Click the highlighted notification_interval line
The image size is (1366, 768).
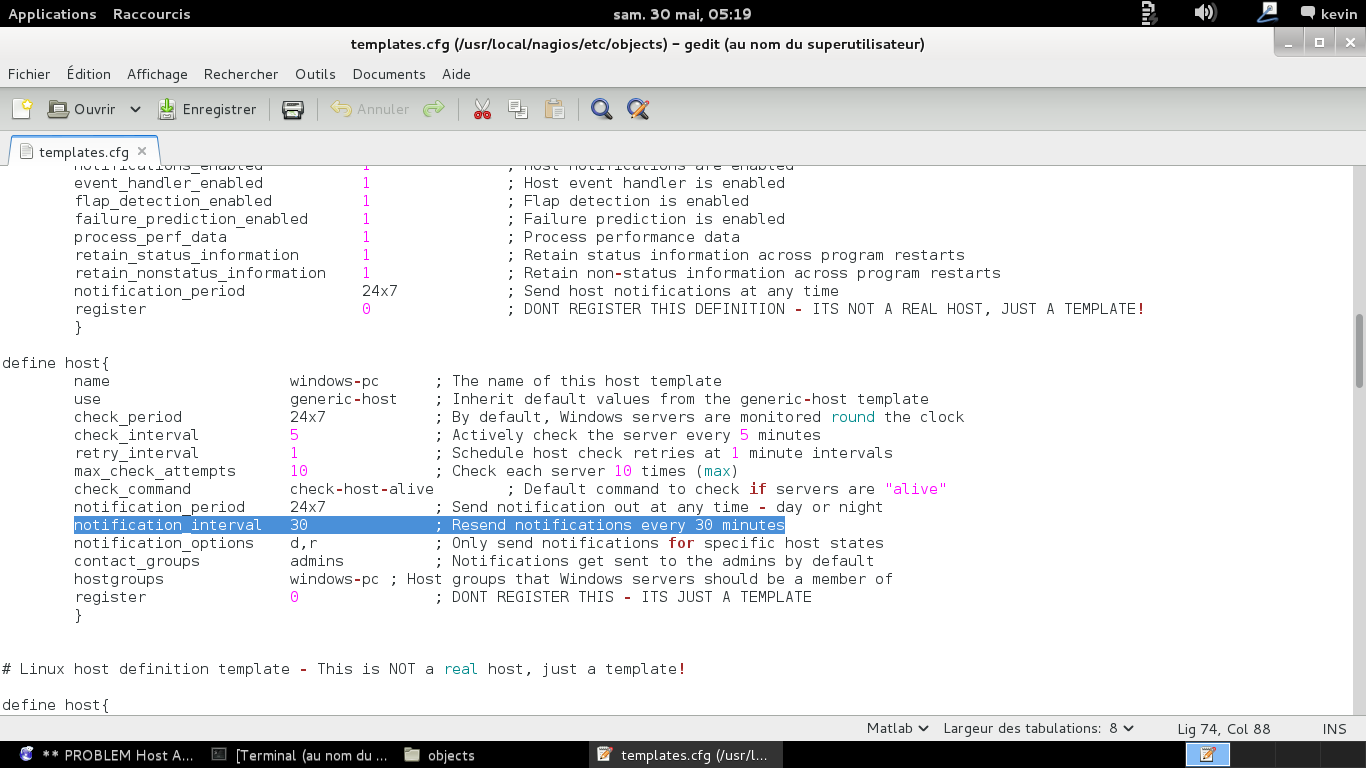(x=429, y=525)
